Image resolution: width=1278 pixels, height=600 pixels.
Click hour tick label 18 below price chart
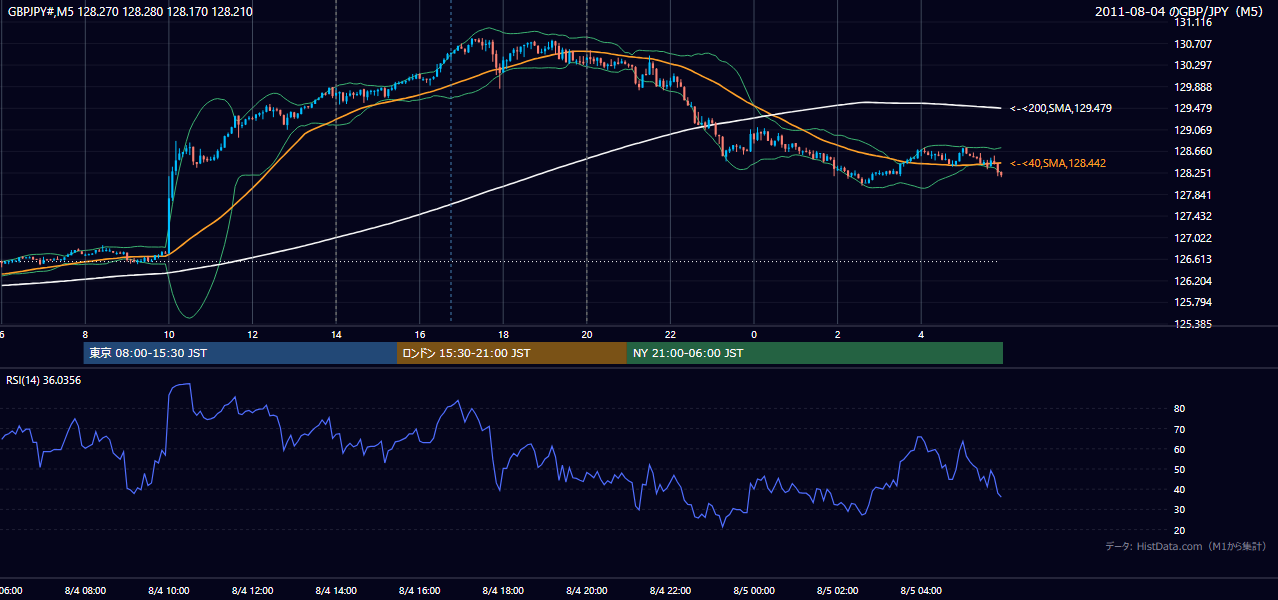(x=503, y=335)
